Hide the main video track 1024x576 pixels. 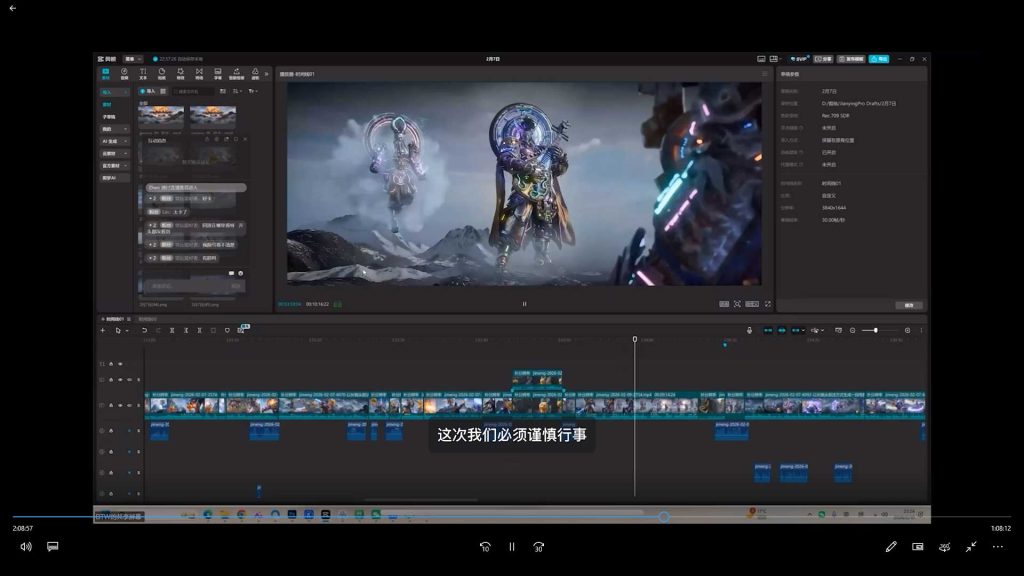[x=120, y=406]
